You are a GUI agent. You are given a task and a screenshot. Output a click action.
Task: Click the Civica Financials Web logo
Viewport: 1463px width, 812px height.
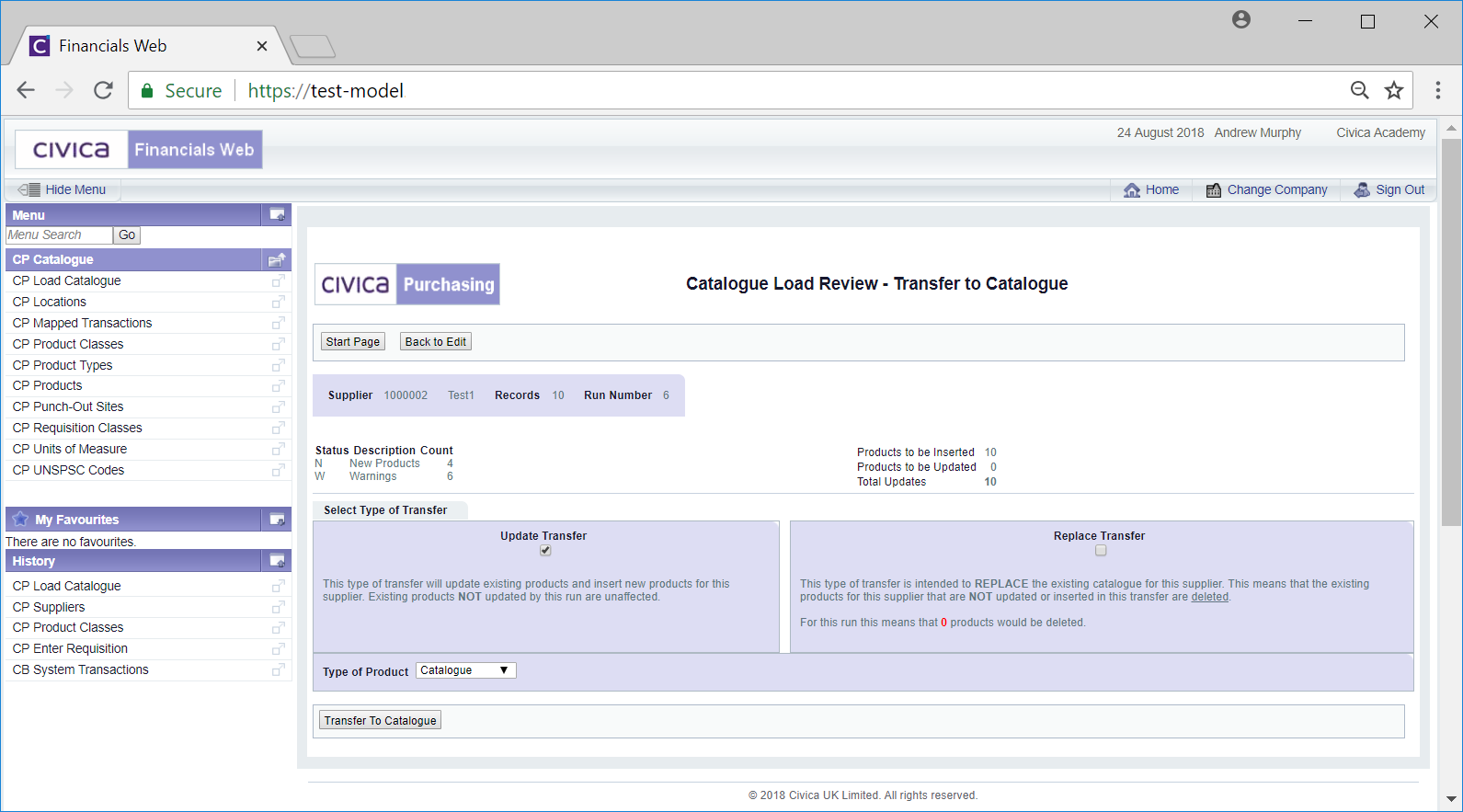[139, 149]
